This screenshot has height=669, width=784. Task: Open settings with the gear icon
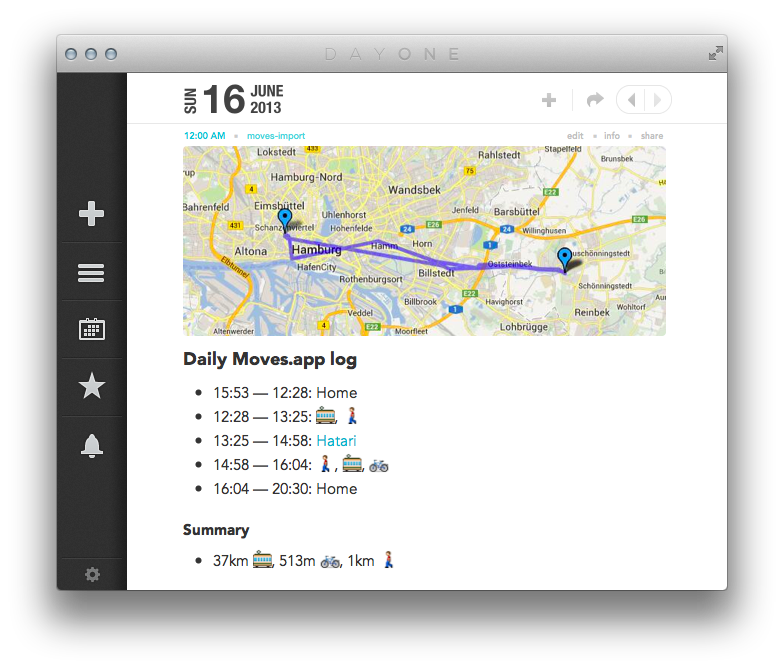pos(92,574)
